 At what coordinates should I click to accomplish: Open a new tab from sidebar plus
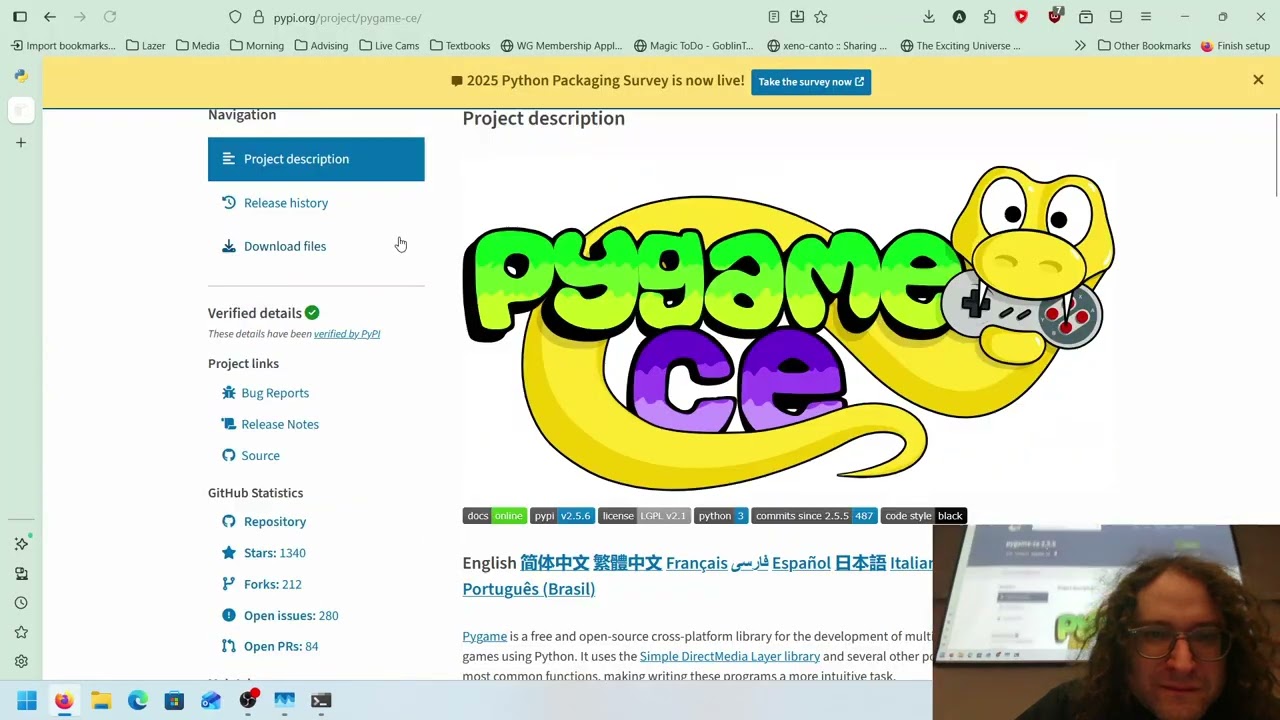pos(21,143)
